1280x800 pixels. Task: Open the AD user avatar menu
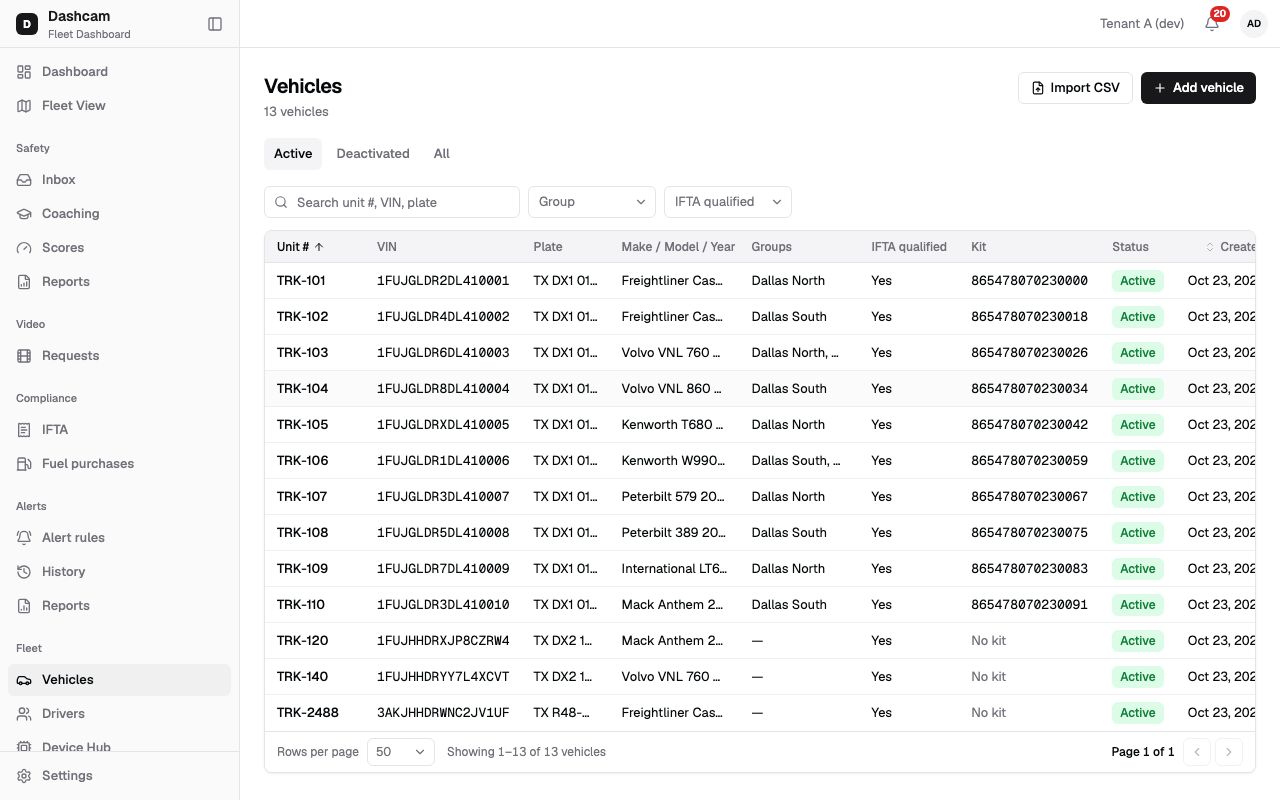(x=1254, y=24)
